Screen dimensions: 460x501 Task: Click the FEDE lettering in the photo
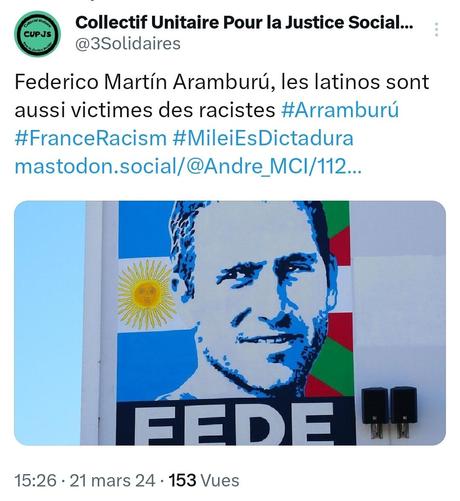click(x=234, y=424)
